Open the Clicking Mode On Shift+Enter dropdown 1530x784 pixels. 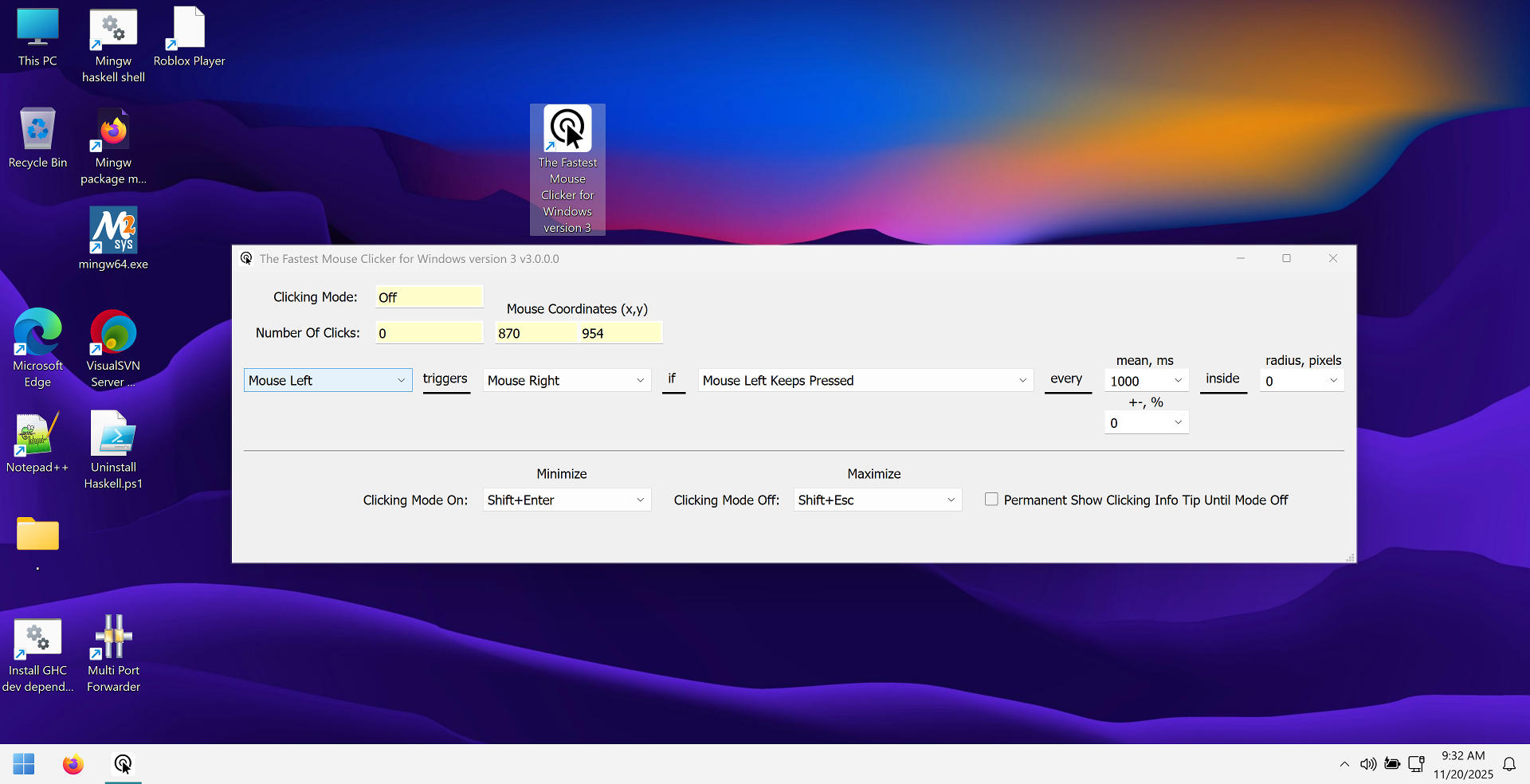(639, 500)
